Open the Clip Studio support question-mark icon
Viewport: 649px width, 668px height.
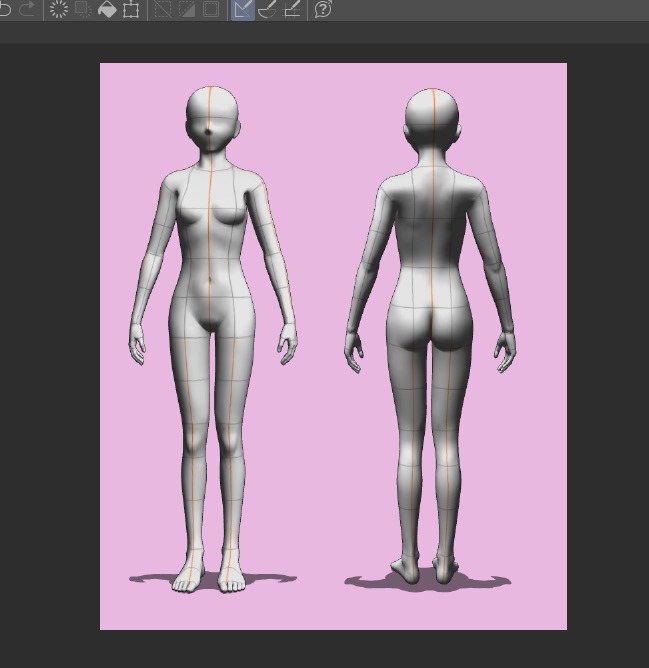323,9
